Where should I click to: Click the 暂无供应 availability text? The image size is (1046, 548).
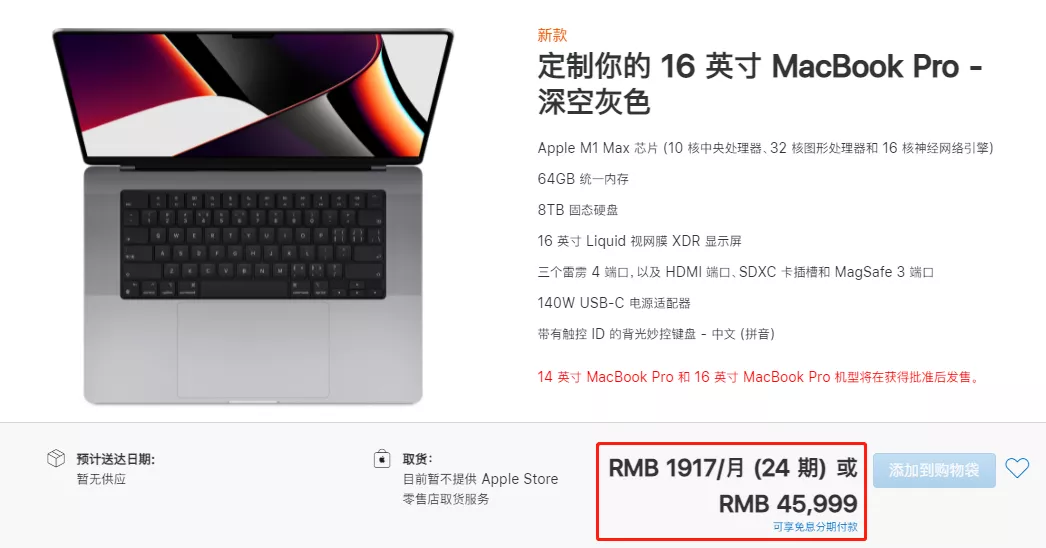tap(101, 479)
